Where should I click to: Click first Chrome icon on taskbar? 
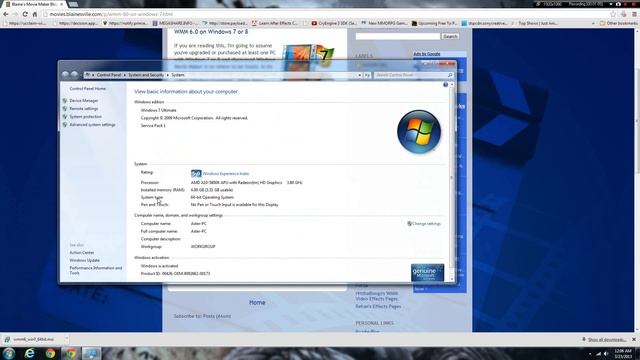pyautogui.click(x=50, y=353)
